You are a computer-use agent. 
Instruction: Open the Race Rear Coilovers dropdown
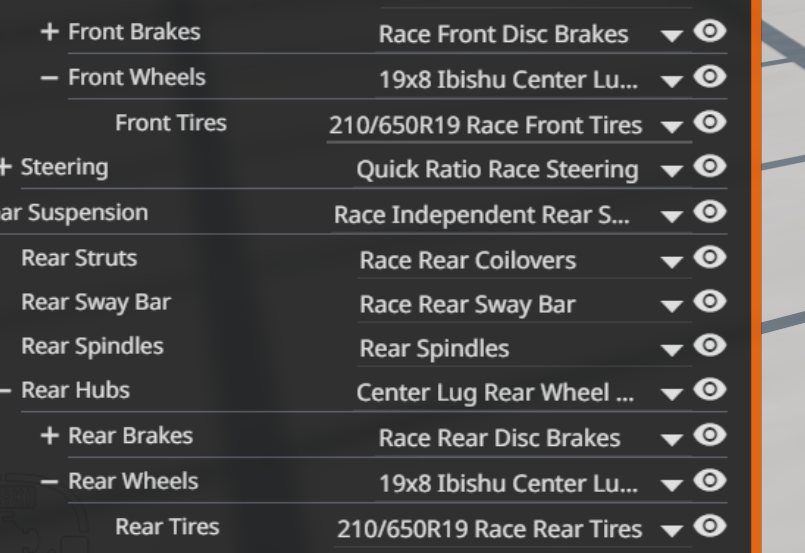(x=672, y=262)
